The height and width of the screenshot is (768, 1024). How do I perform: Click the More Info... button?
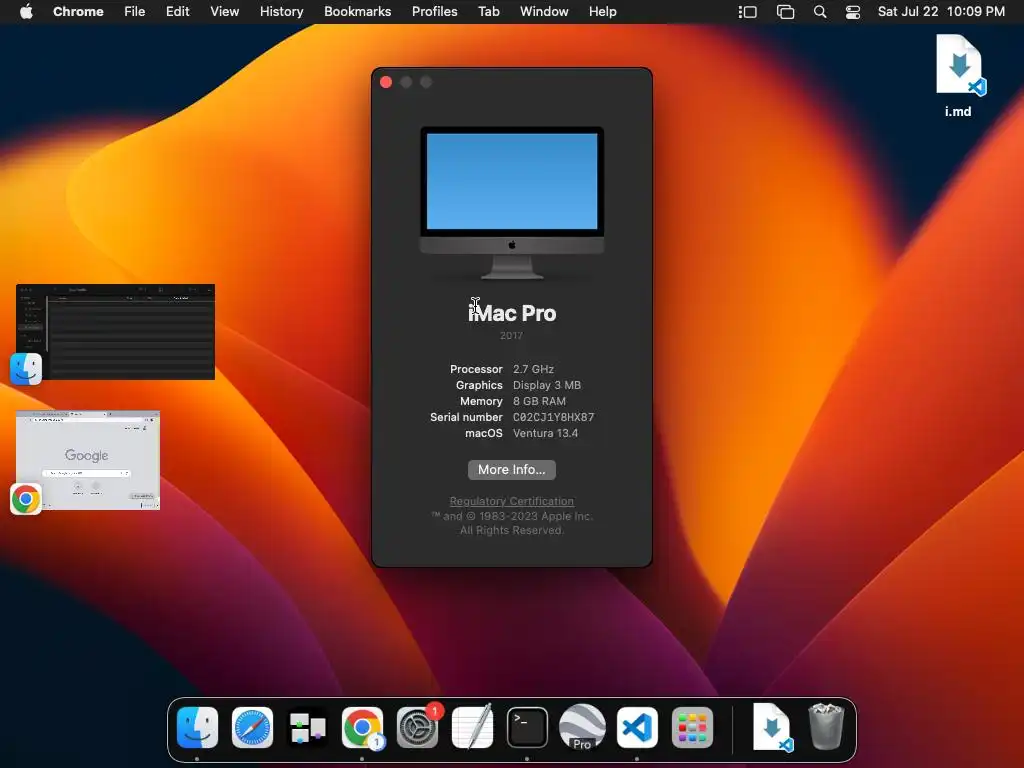coord(511,470)
